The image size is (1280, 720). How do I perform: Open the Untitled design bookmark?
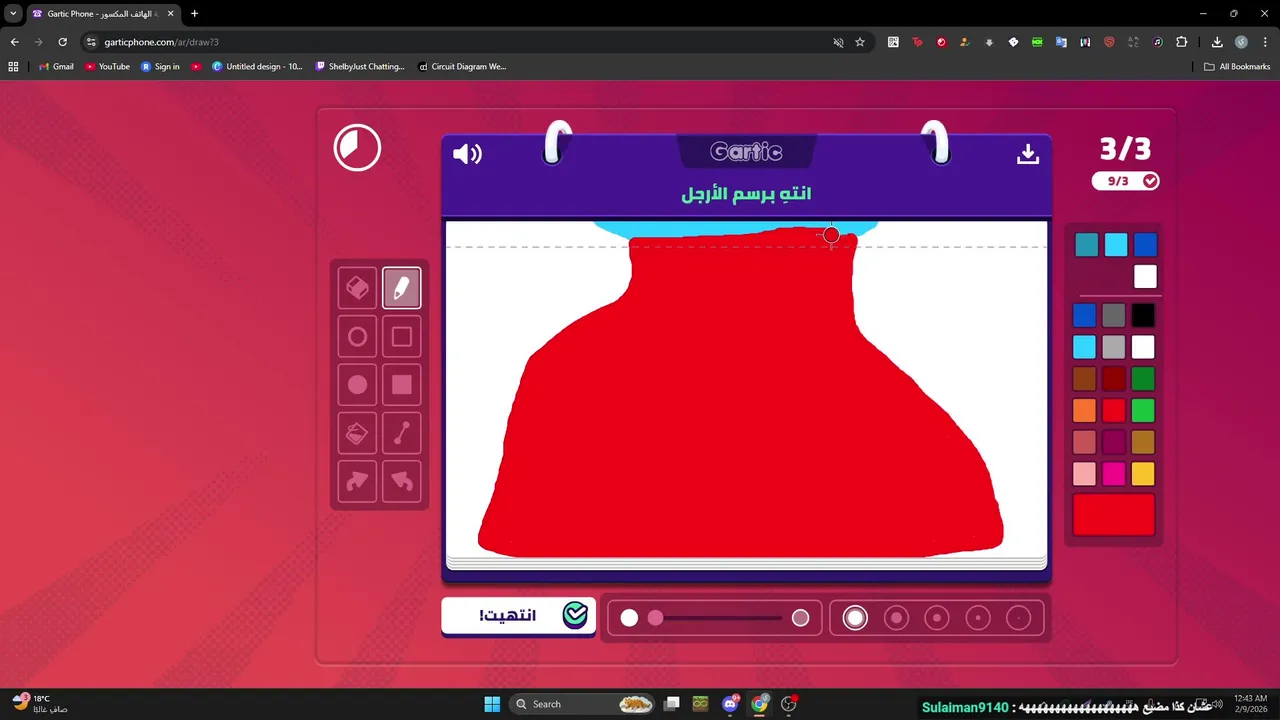click(x=257, y=67)
